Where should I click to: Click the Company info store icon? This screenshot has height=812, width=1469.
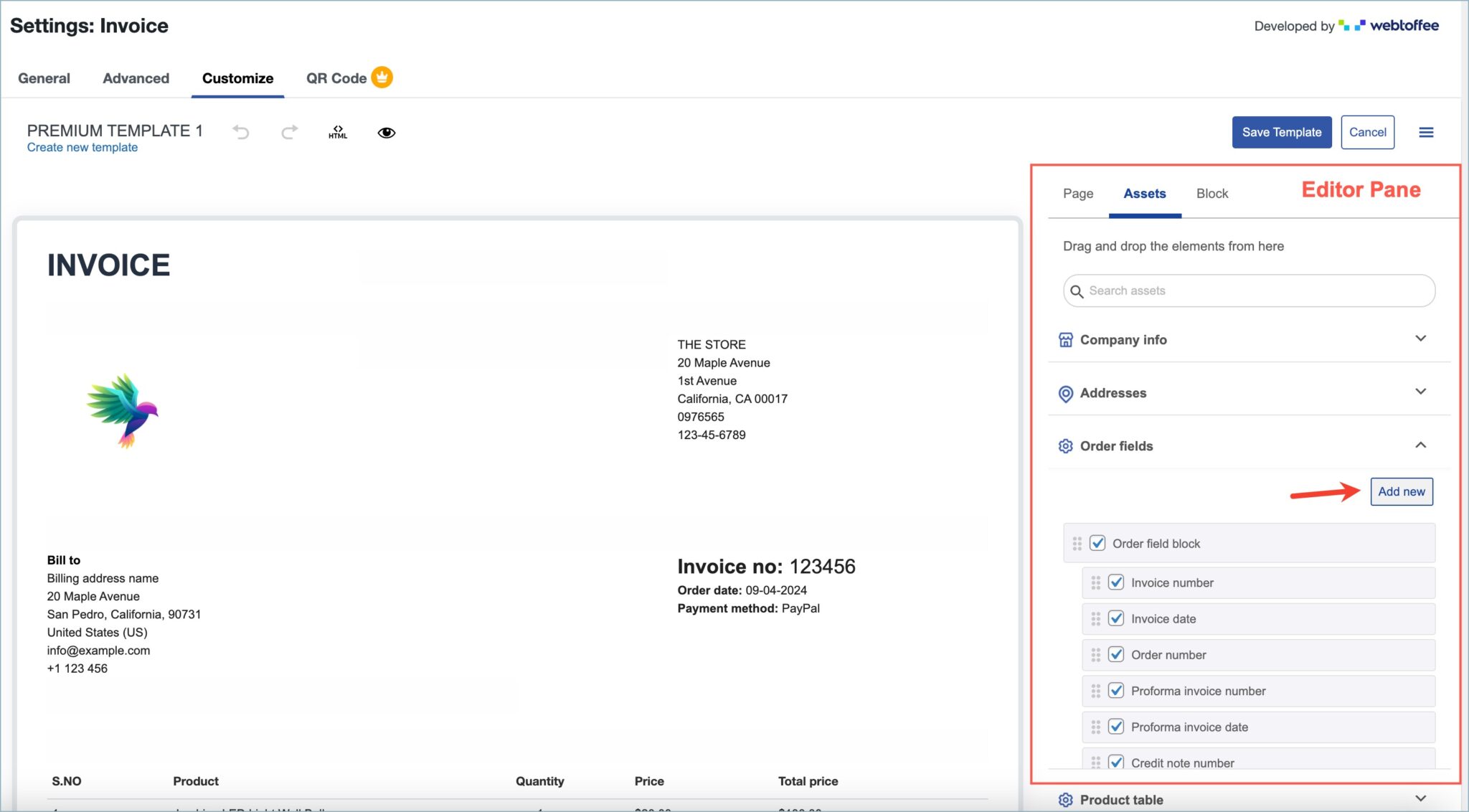click(1066, 340)
